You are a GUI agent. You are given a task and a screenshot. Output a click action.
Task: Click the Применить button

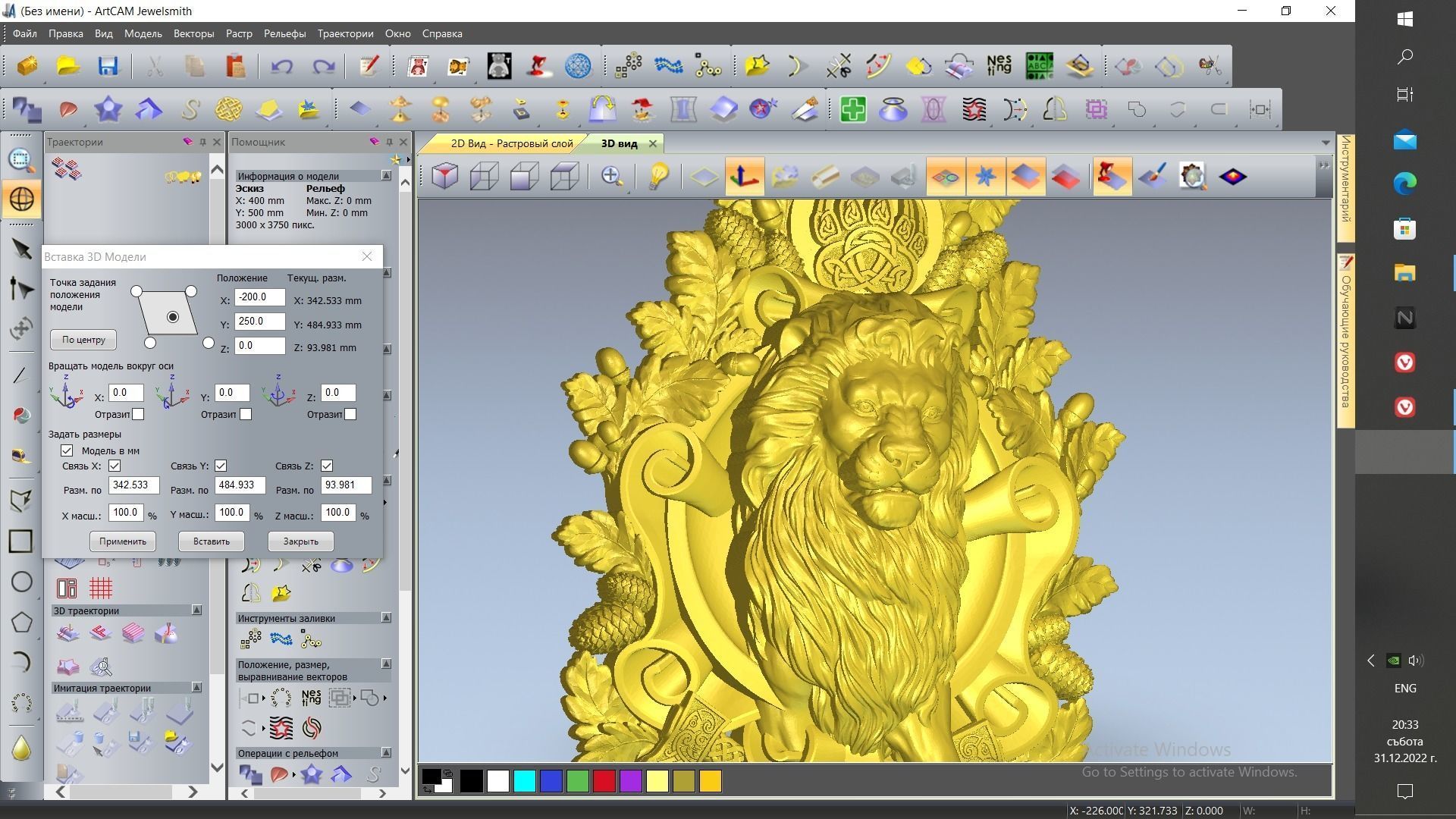pos(123,541)
